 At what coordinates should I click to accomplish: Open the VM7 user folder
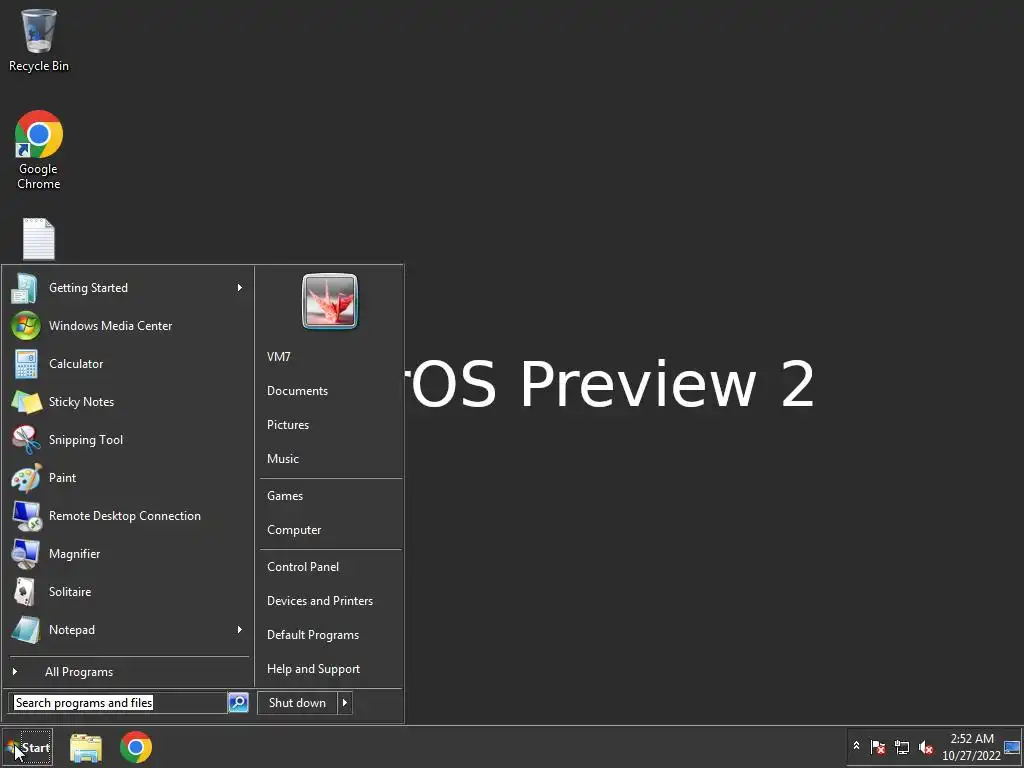(279, 357)
